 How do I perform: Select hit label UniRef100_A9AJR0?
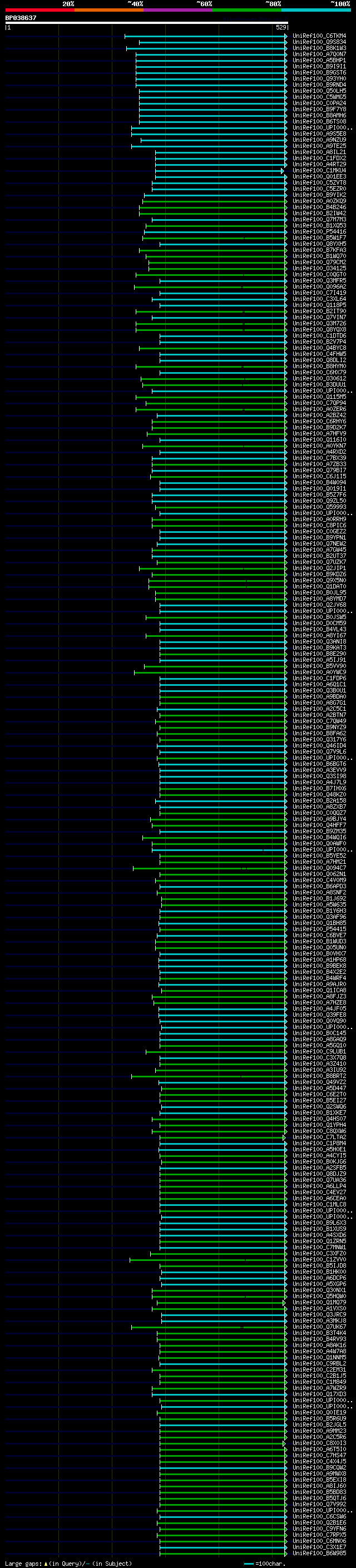point(319,985)
